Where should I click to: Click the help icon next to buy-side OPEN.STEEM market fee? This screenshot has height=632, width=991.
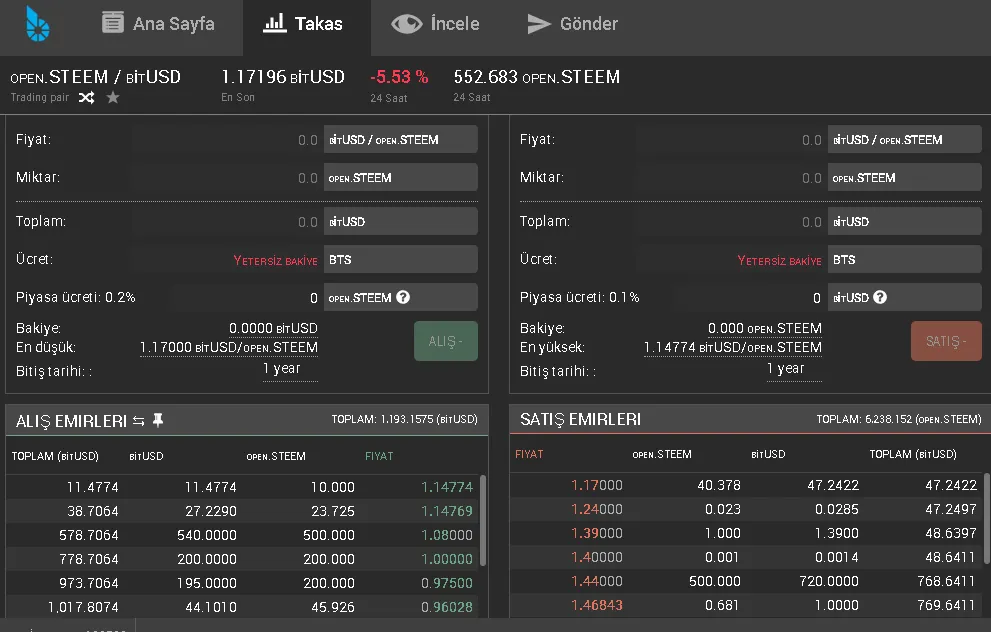(403, 297)
